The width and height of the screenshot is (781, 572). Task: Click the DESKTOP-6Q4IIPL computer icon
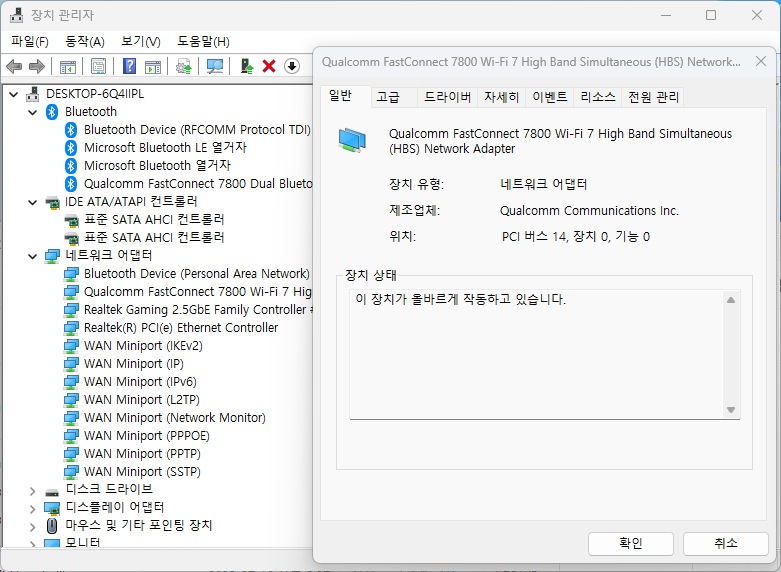tap(33, 94)
